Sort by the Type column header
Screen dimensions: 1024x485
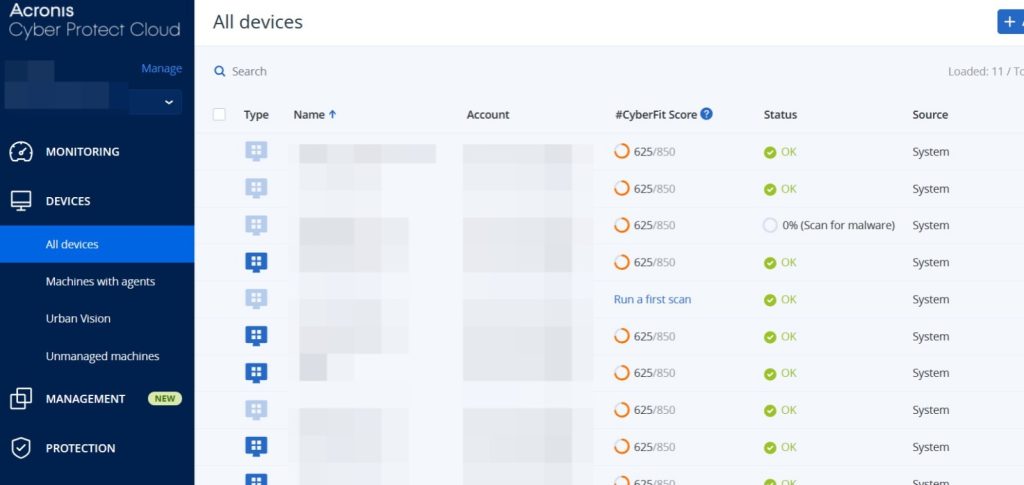[256, 114]
